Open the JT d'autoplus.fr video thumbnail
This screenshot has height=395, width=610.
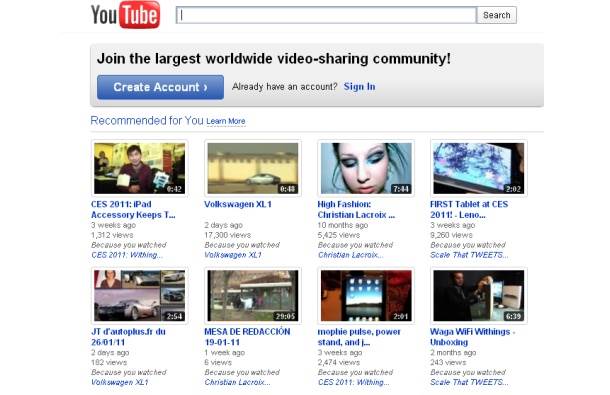(x=140, y=295)
